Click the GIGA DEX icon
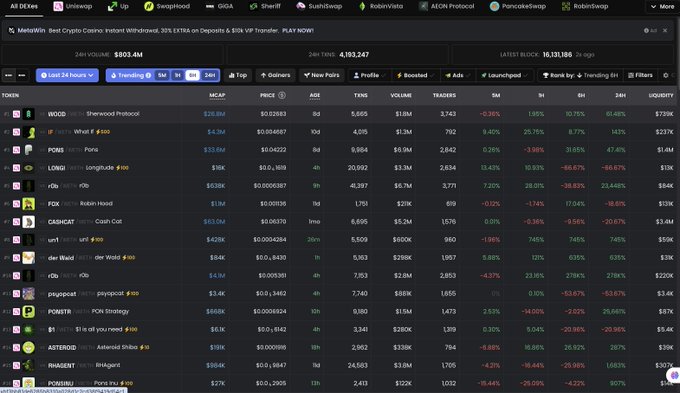This screenshot has width=680, height=393. tap(210, 7)
